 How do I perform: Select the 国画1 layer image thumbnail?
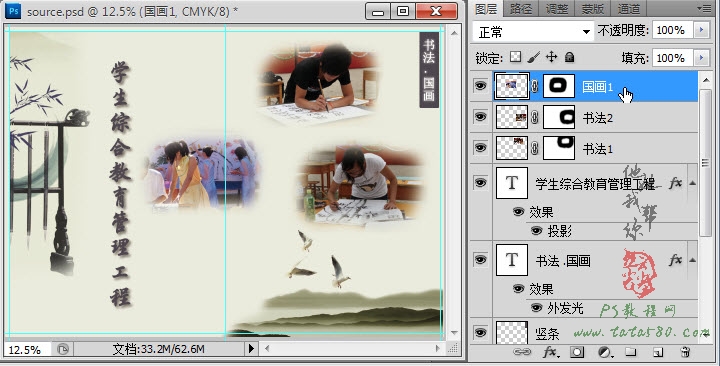coord(512,86)
